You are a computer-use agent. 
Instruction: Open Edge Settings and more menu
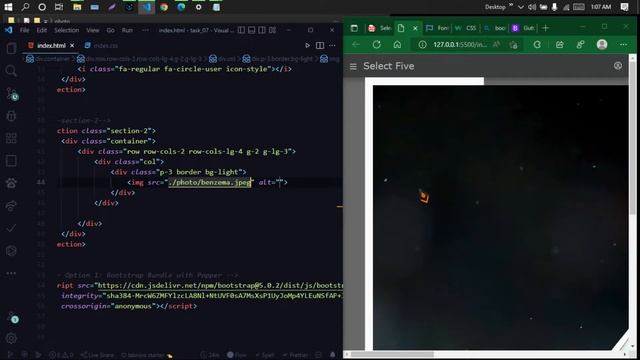[623, 44]
